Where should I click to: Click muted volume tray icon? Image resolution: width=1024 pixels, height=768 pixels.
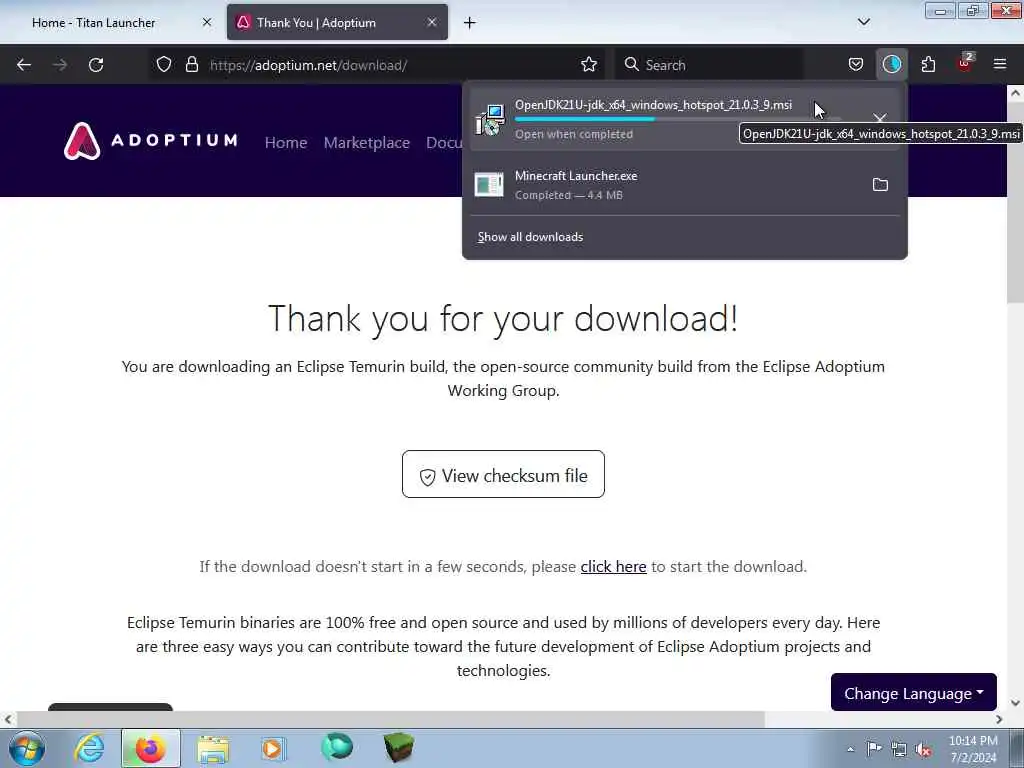click(x=923, y=750)
